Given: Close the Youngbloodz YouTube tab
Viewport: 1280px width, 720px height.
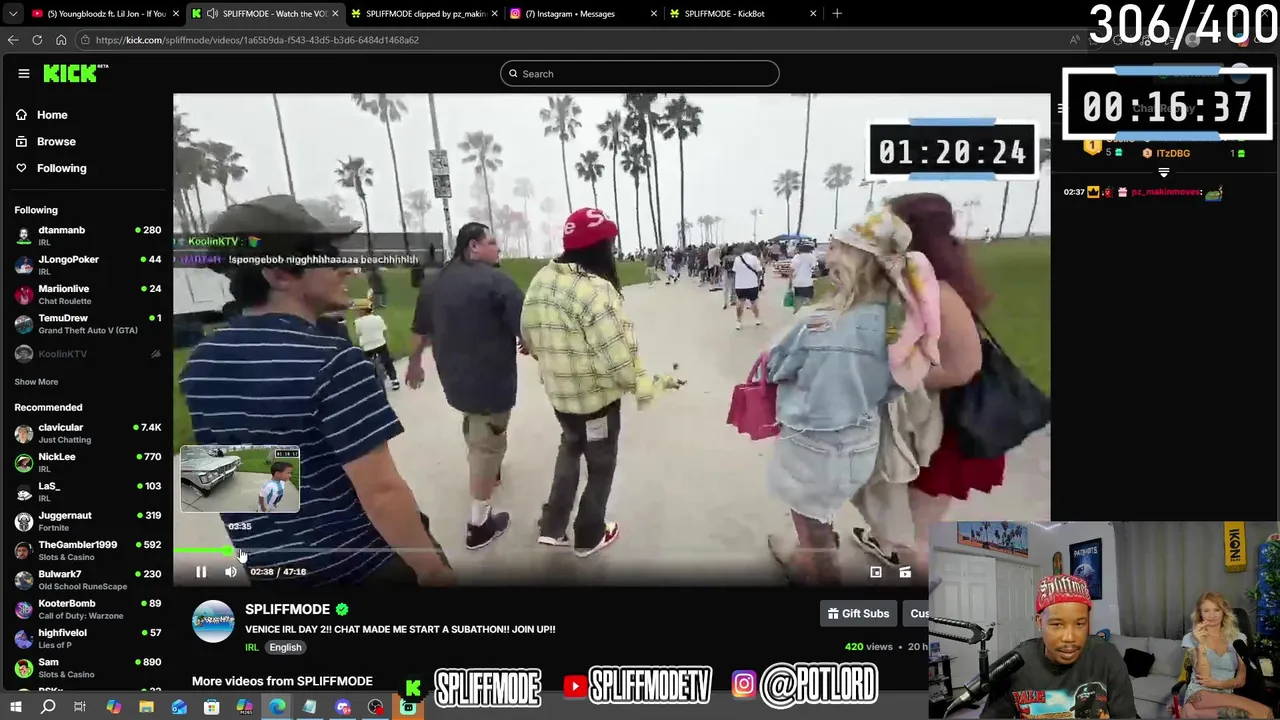Looking at the screenshot, I should tap(175, 14).
